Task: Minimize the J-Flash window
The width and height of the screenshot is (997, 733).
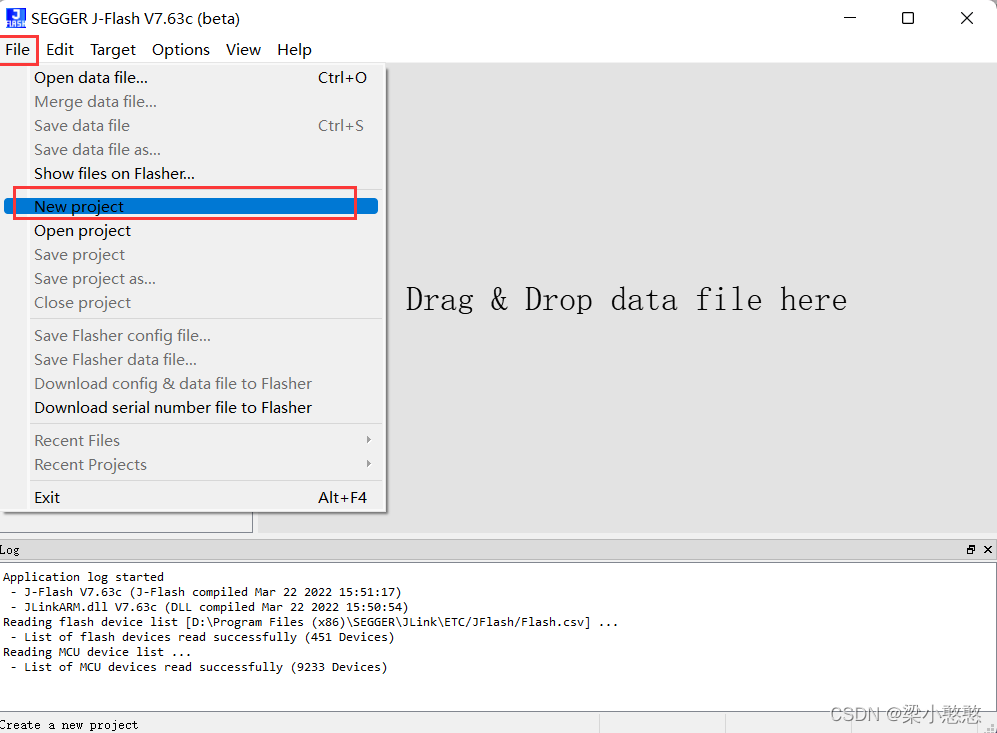Action: (850, 18)
